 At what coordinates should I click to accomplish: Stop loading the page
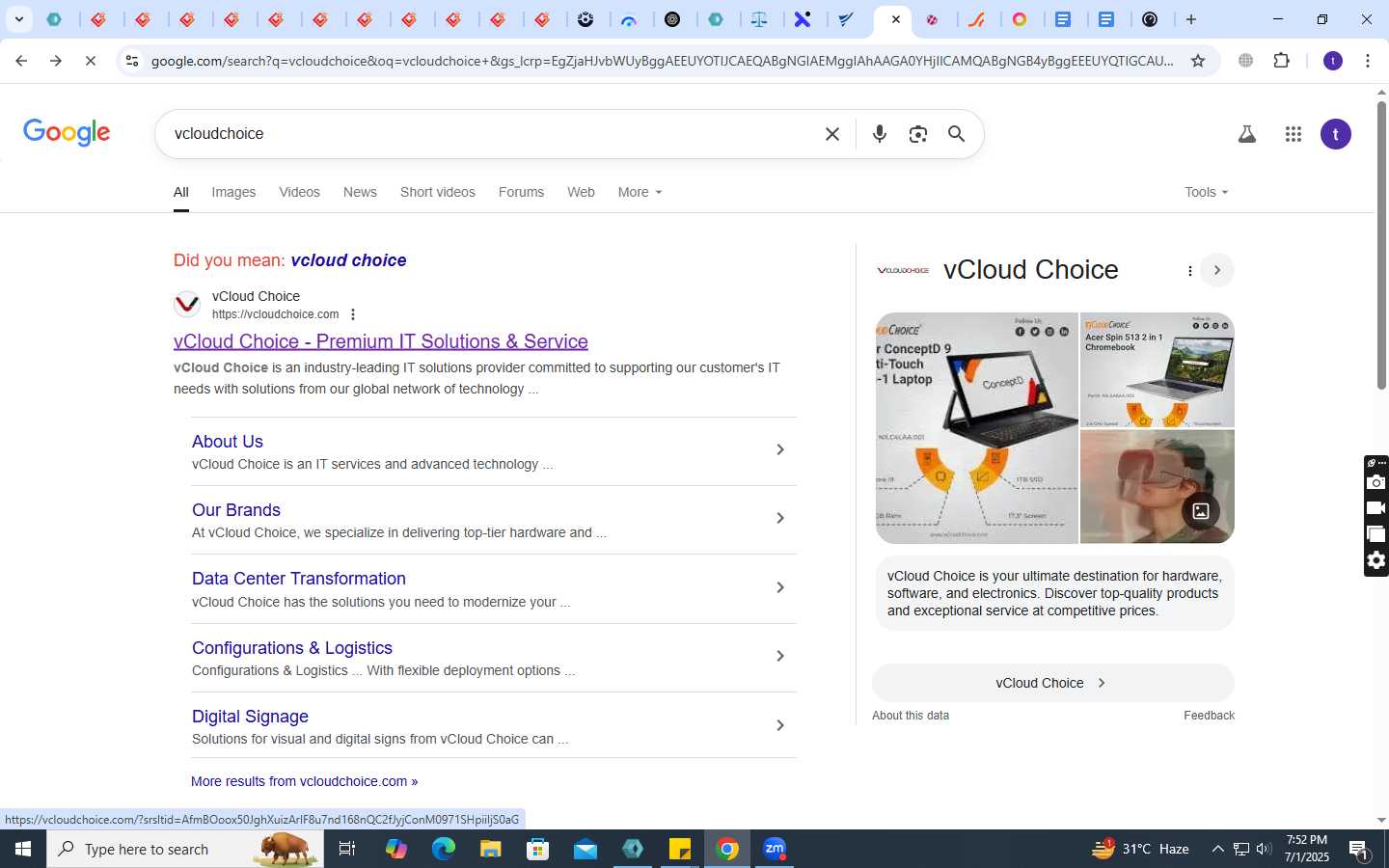pos(90,61)
